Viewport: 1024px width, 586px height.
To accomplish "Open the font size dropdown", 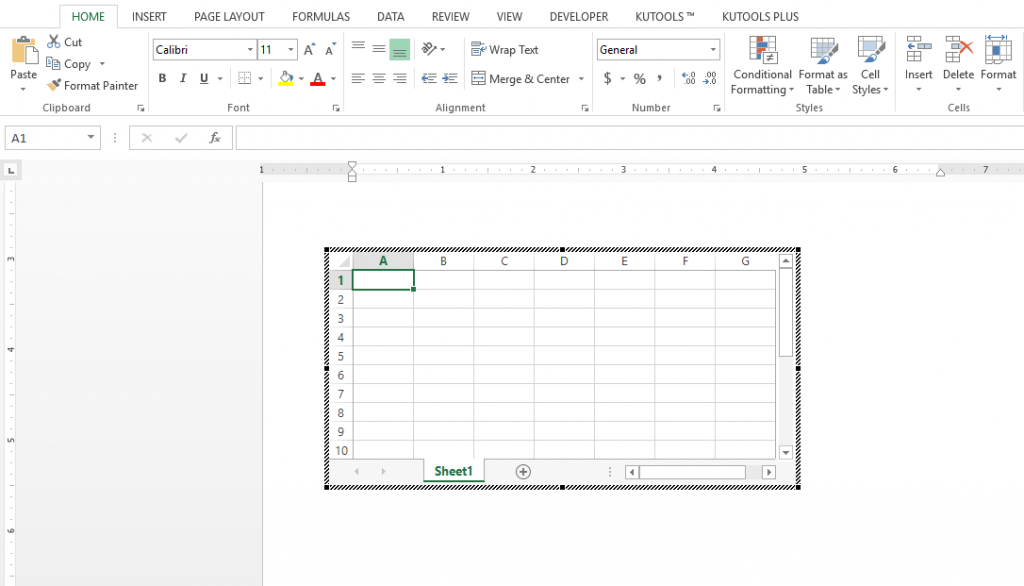I will point(290,49).
